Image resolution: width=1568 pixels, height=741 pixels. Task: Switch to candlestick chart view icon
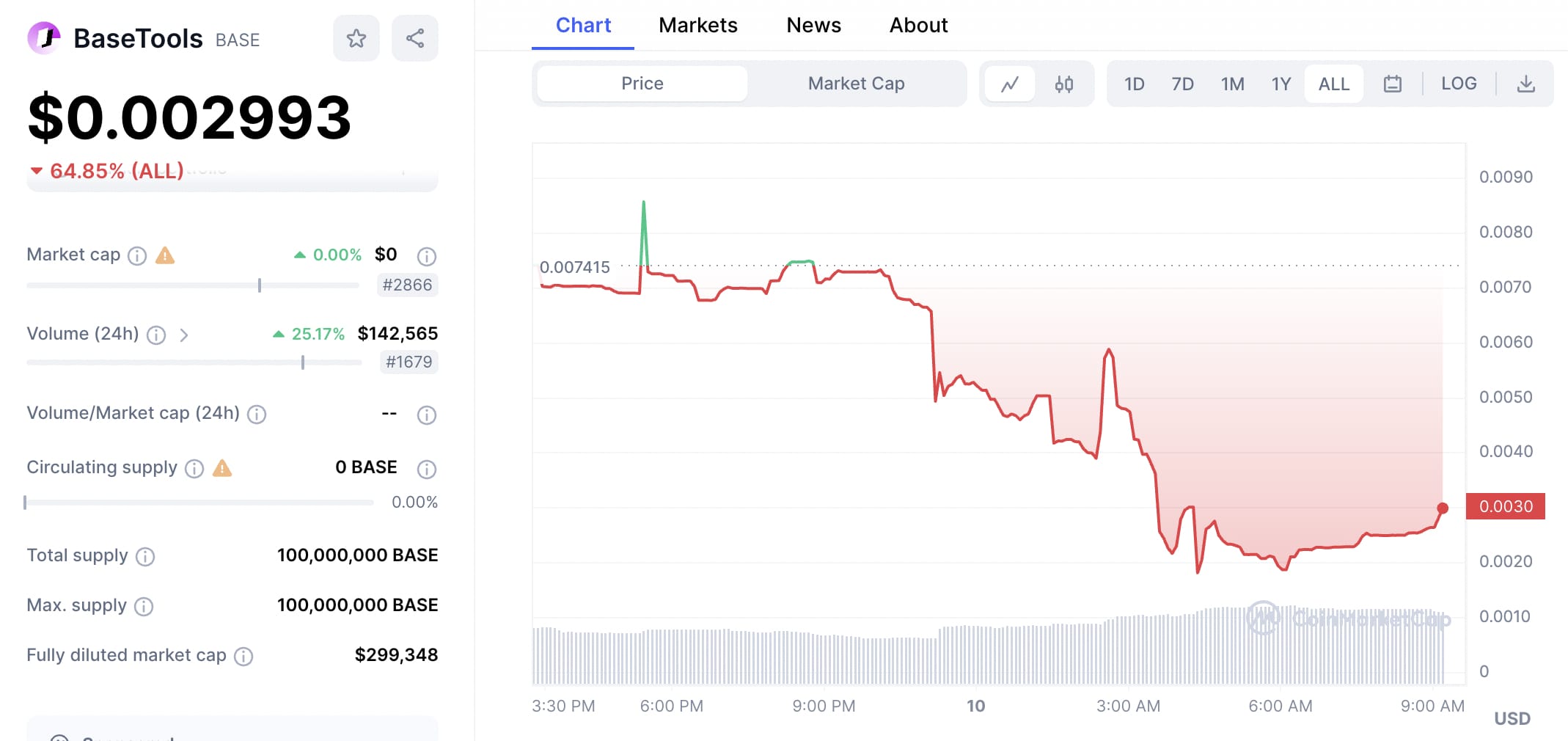click(x=1063, y=84)
